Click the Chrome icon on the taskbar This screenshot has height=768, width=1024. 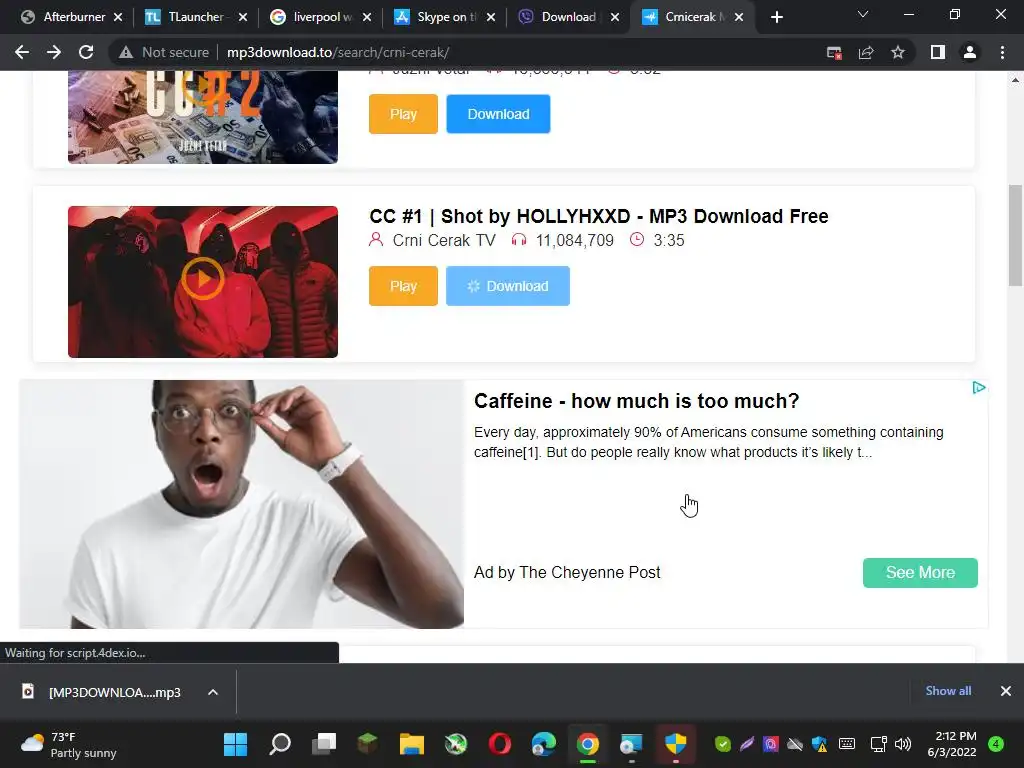point(588,744)
